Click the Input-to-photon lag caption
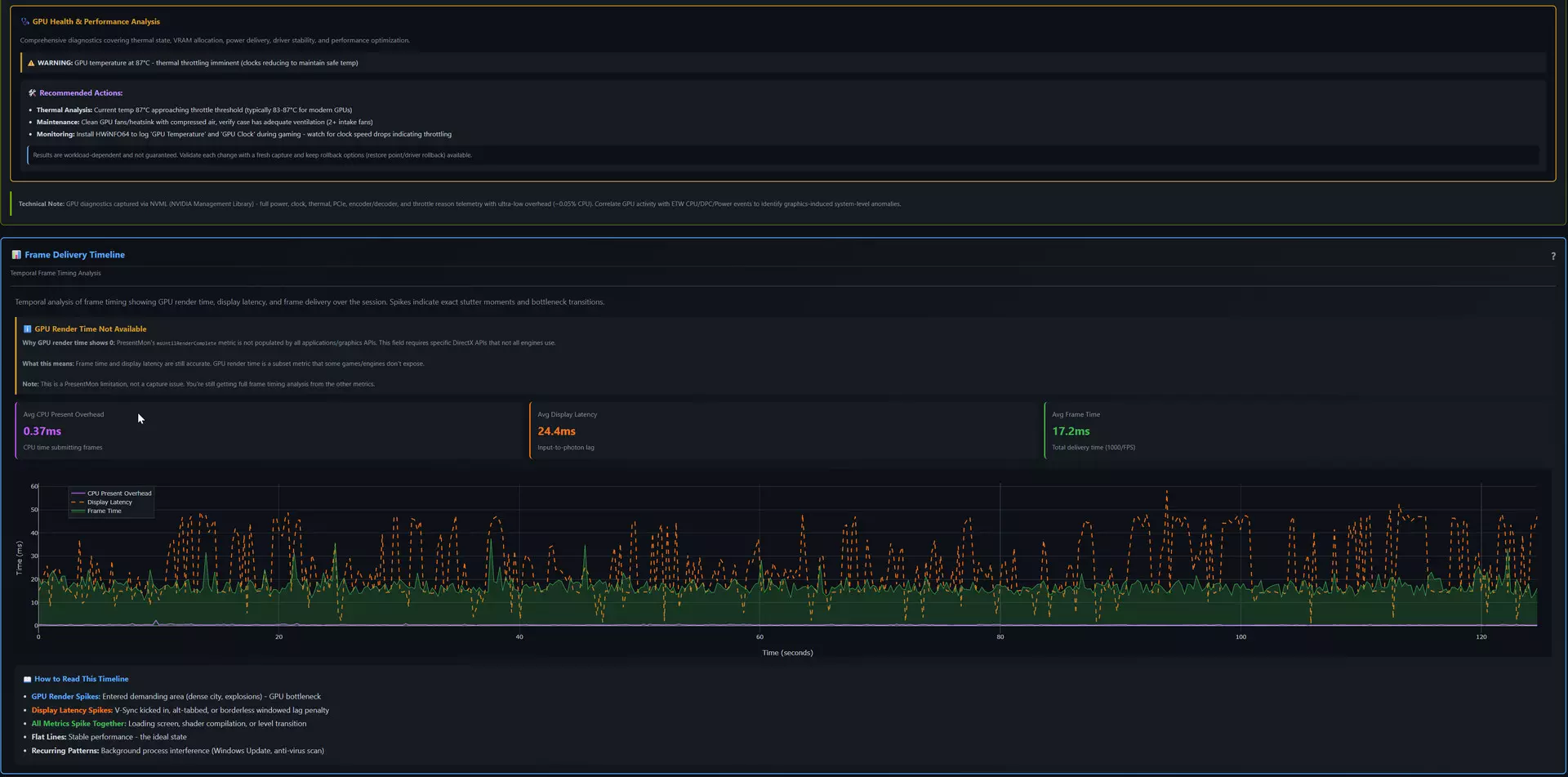 tap(566, 448)
